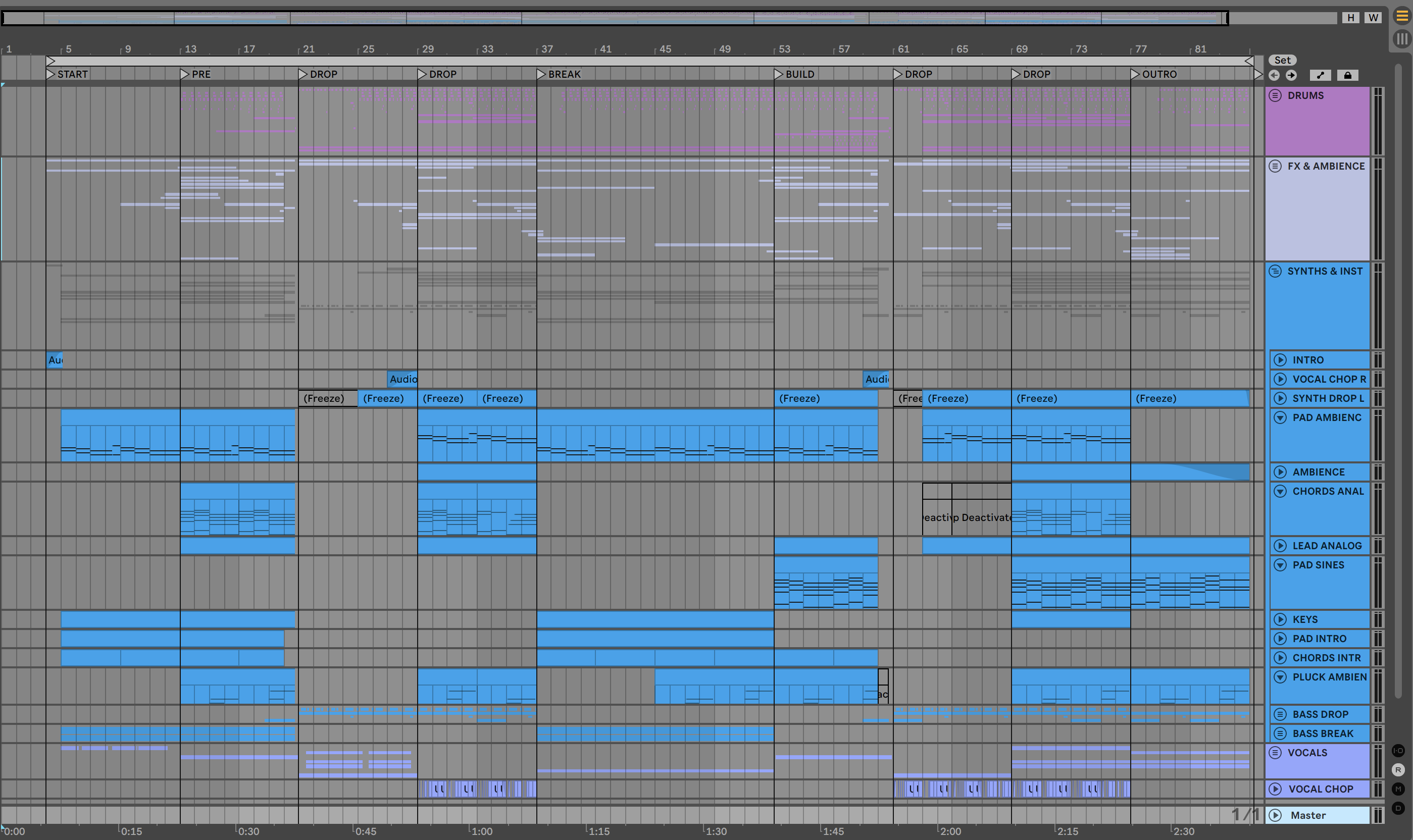Image resolution: width=1413 pixels, height=840 pixels.
Task: Click the lock envelopes padlock icon
Action: (x=1347, y=75)
